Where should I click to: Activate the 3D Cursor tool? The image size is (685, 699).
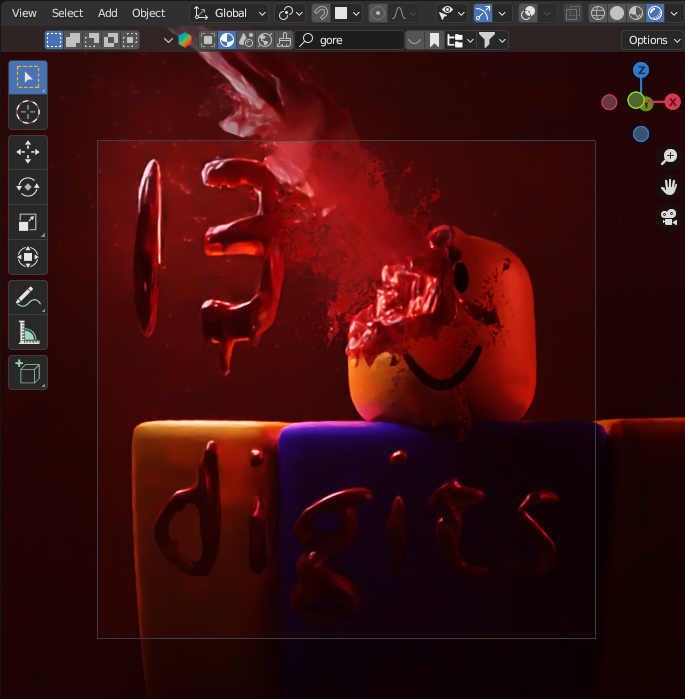pos(28,112)
